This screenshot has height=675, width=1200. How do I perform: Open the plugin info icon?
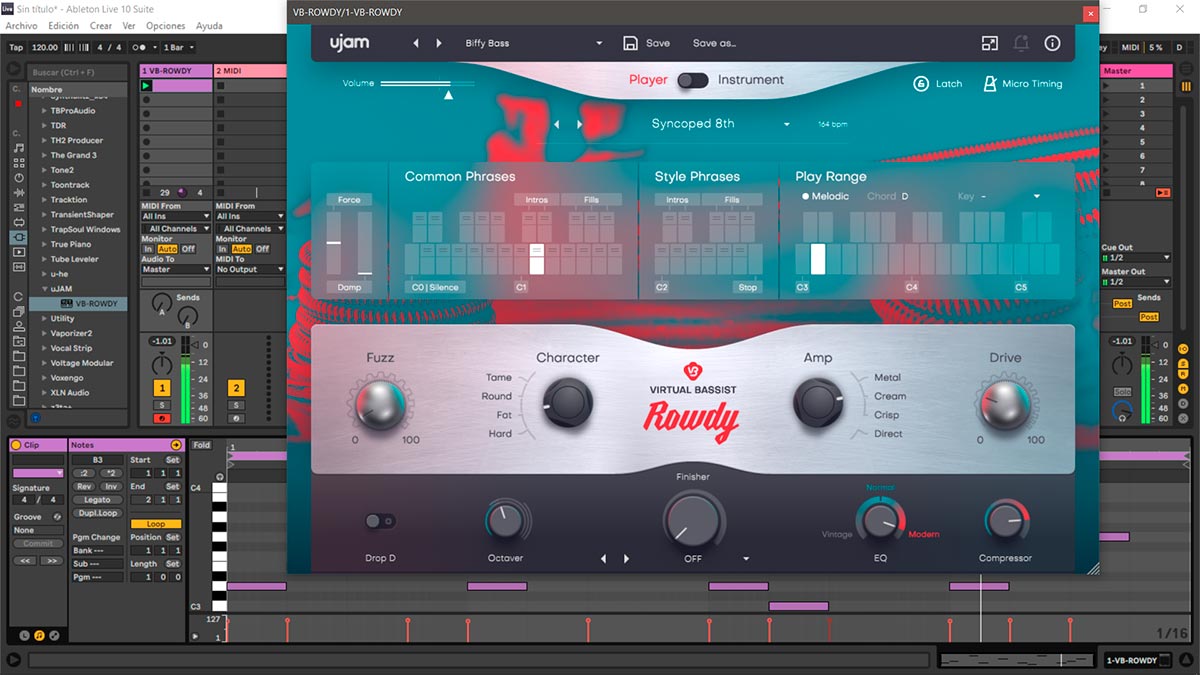pos(1052,43)
